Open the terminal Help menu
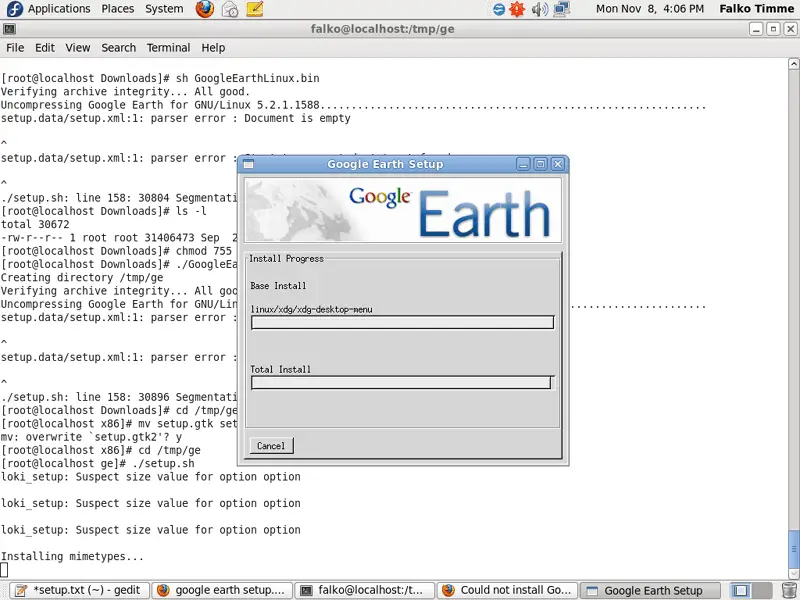The image size is (800, 600). (213, 47)
